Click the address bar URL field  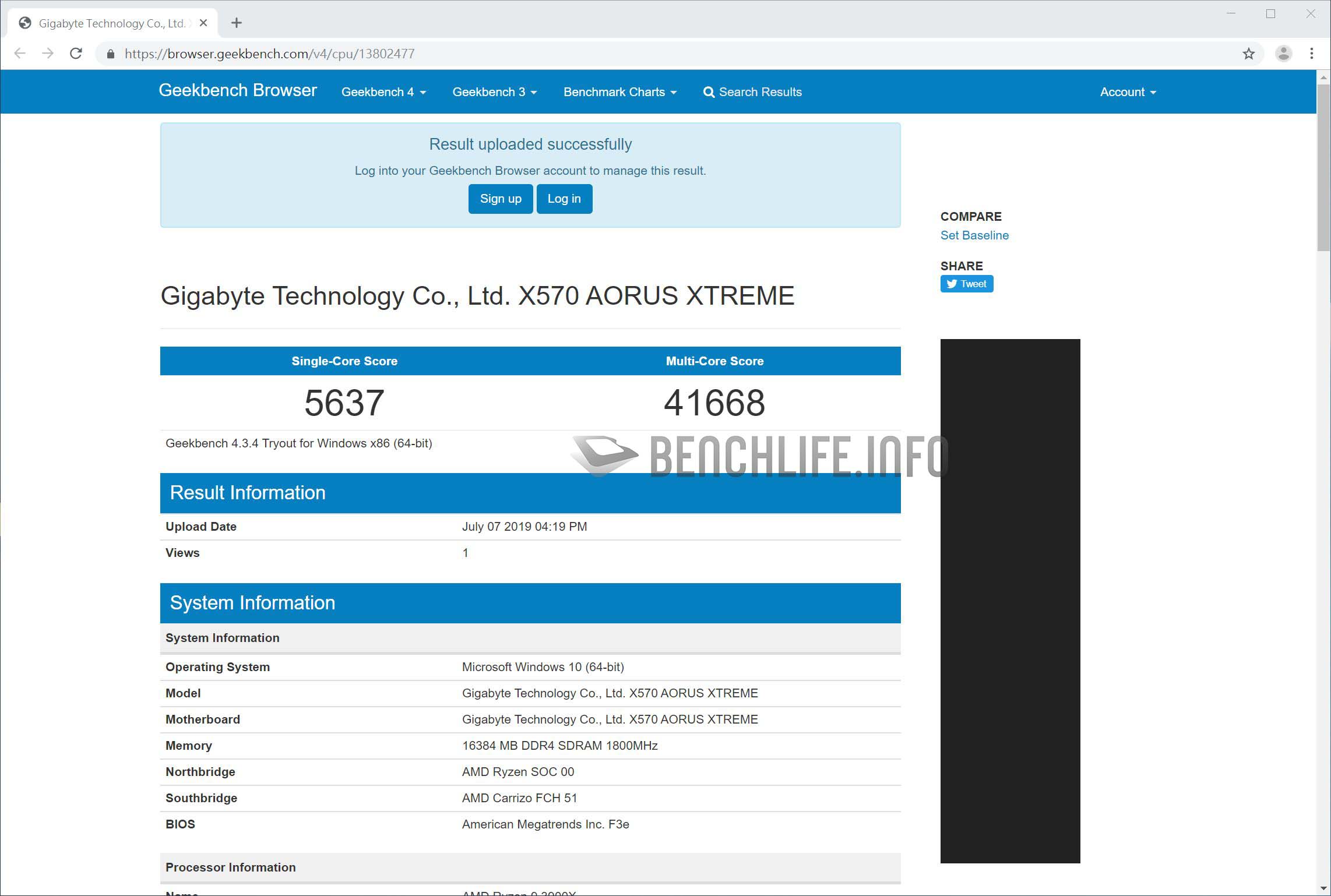click(x=524, y=54)
